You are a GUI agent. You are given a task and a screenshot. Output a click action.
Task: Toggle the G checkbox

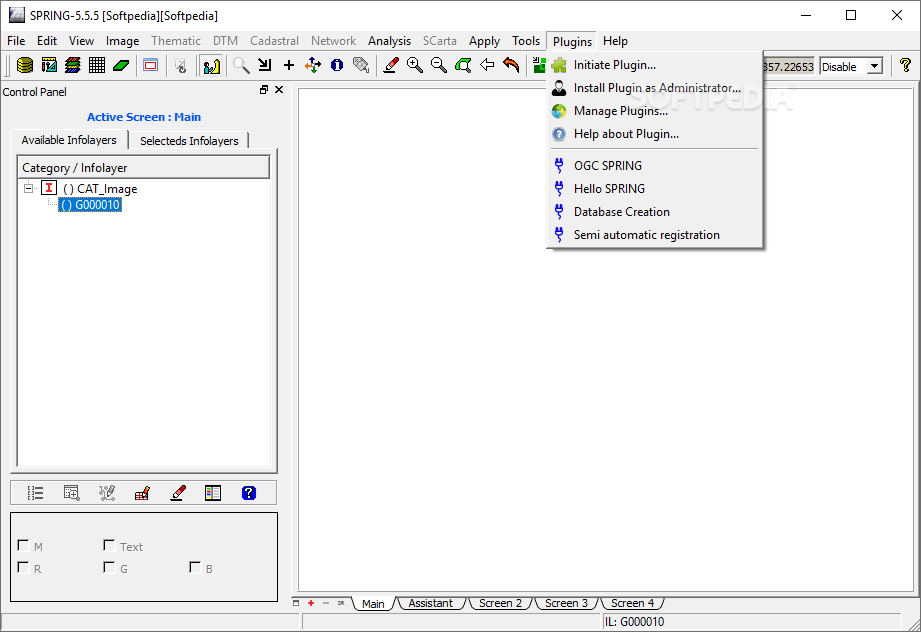pos(109,567)
